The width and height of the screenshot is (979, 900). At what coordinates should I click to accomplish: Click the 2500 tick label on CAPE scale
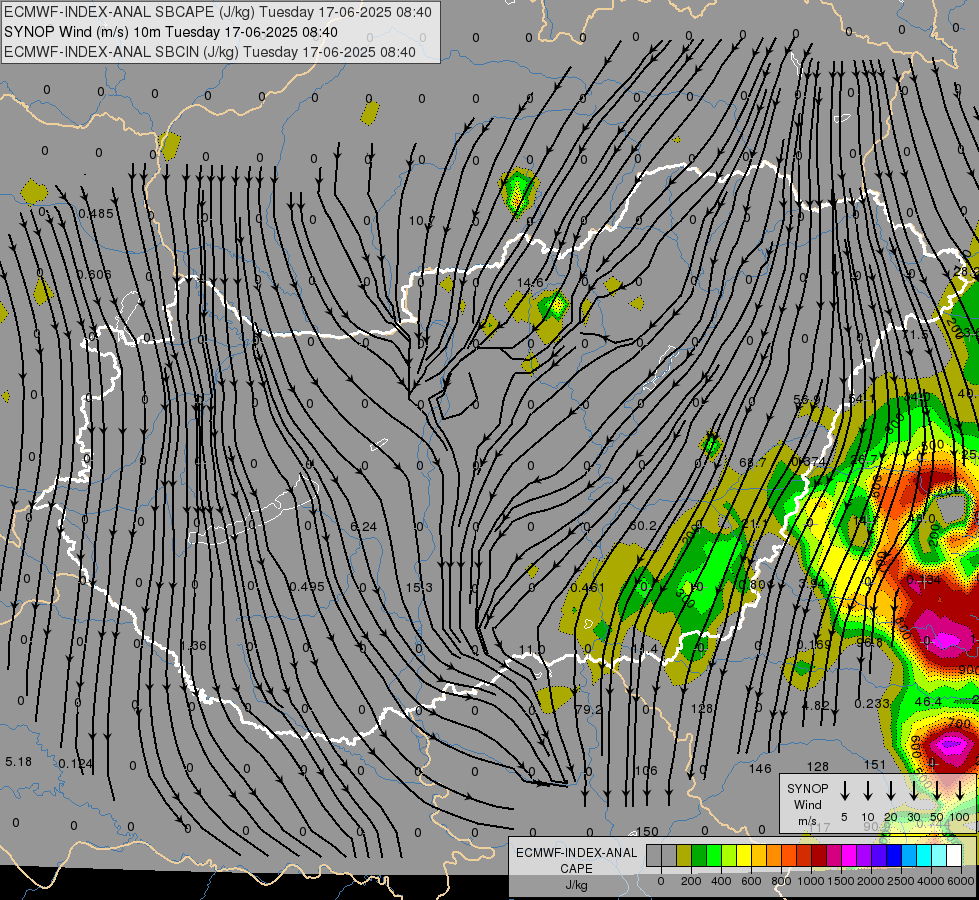pos(901,881)
